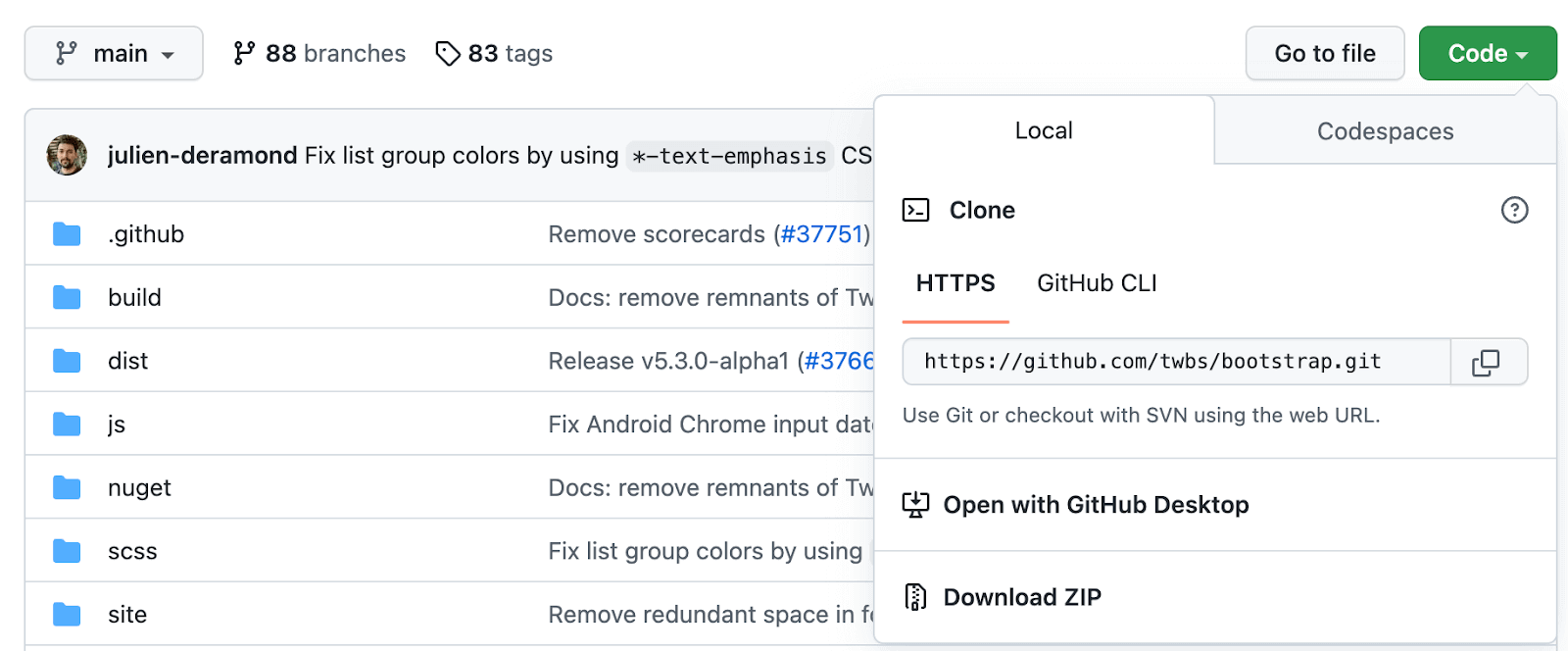1568x651 pixels.
Task: Open the dist folder
Action: (127, 361)
